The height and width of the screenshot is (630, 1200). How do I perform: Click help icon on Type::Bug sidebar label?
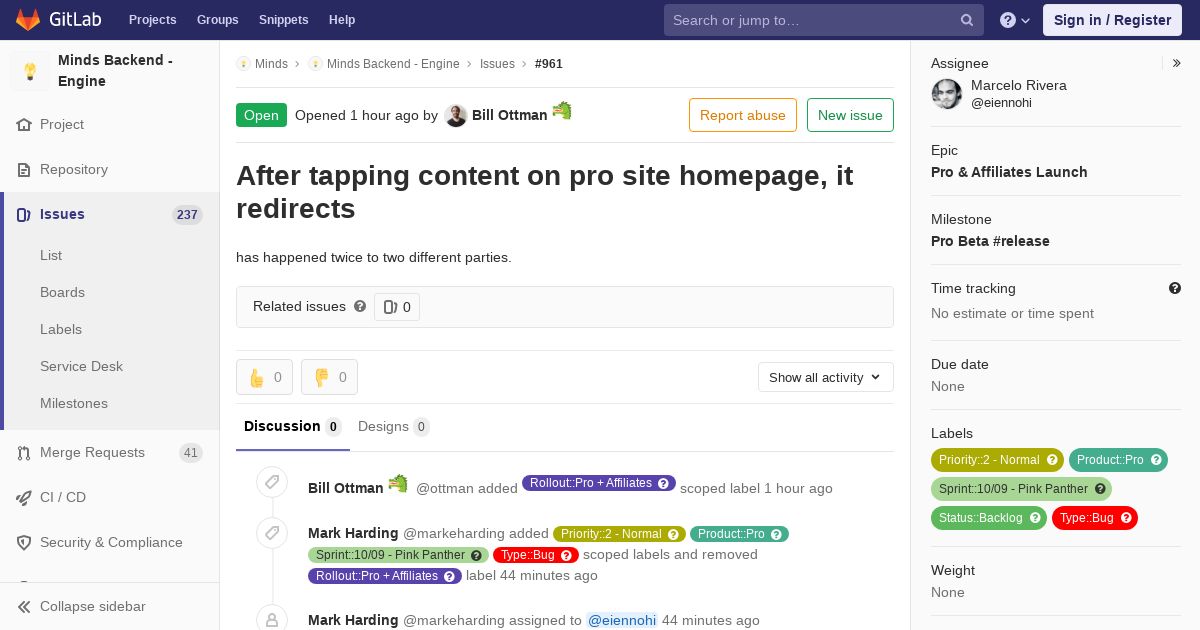click(x=1126, y=518)
